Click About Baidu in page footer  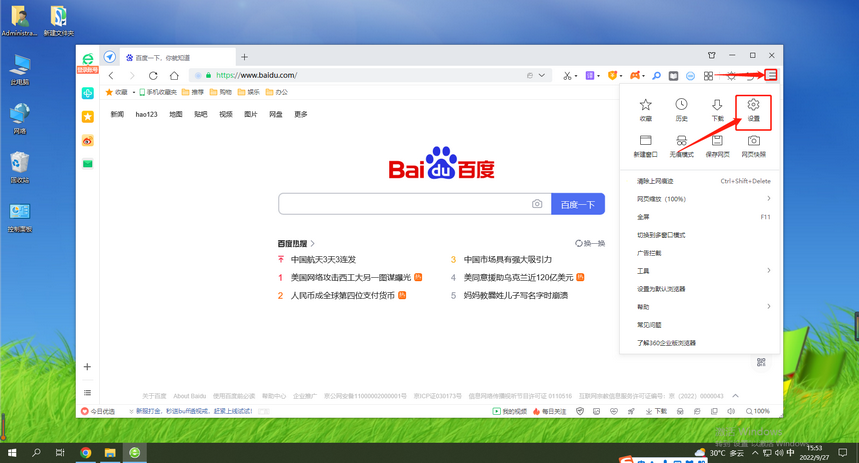[x=190, y=396]
